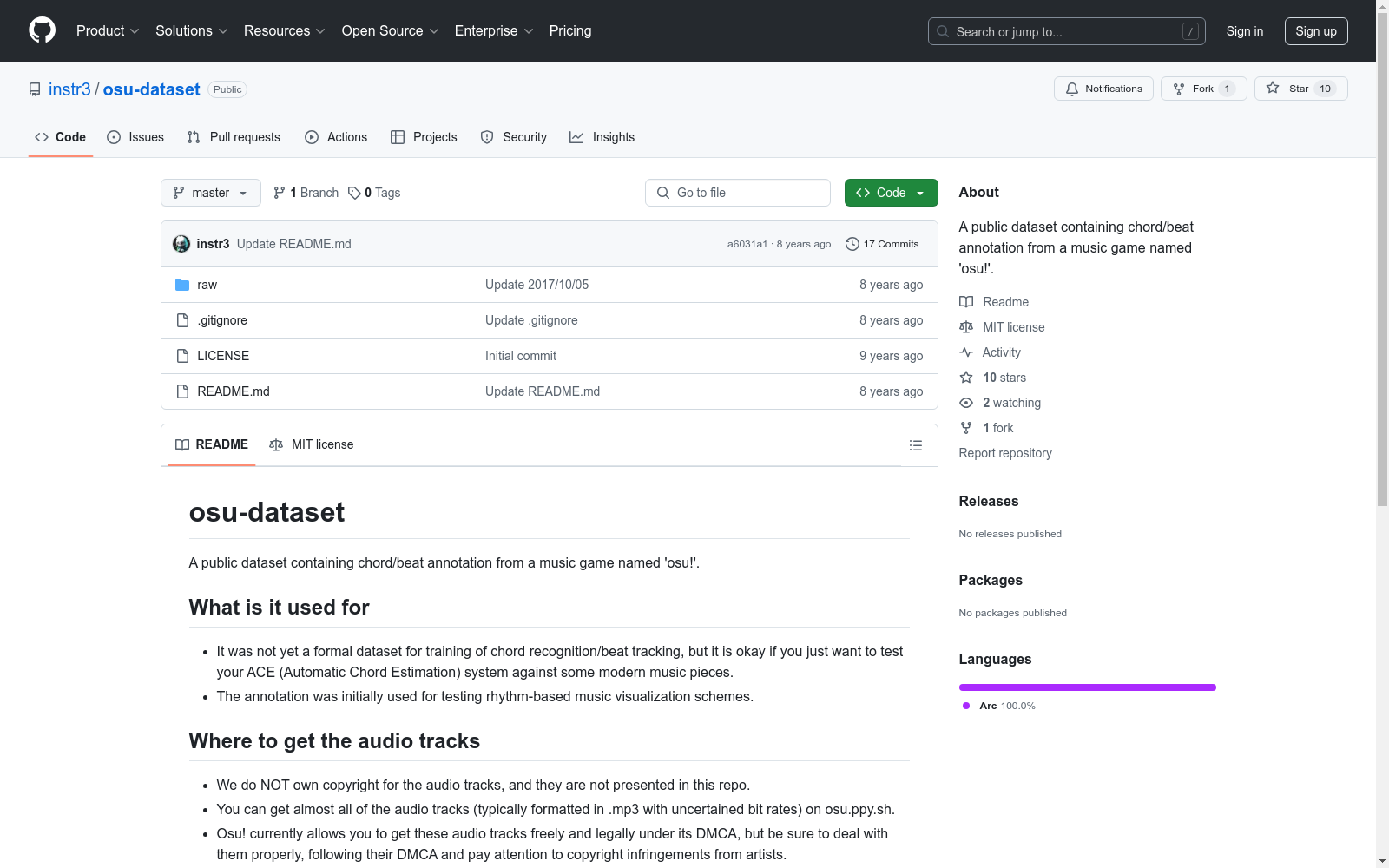Click the branch icon beside 1 Branch
Screen dimensions: 1389x868
pos(280,193)
